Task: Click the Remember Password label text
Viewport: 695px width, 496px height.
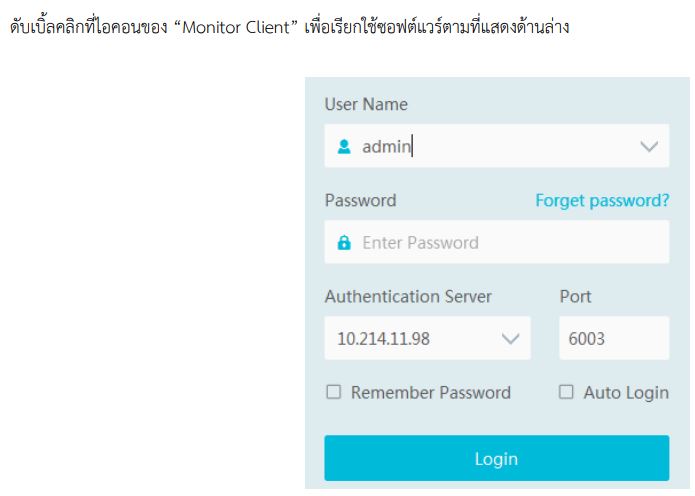Action: pyautogui.click(x=430, y=393)
